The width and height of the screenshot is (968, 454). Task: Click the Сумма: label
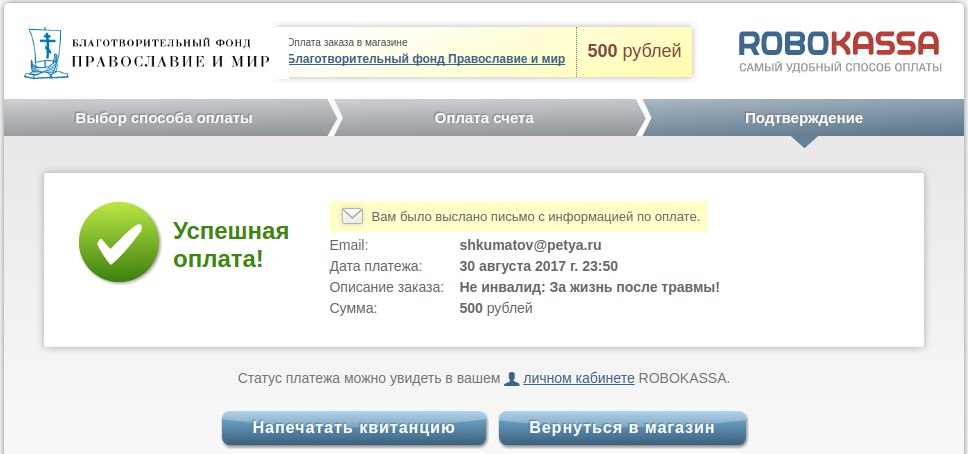tap(353, 308)
